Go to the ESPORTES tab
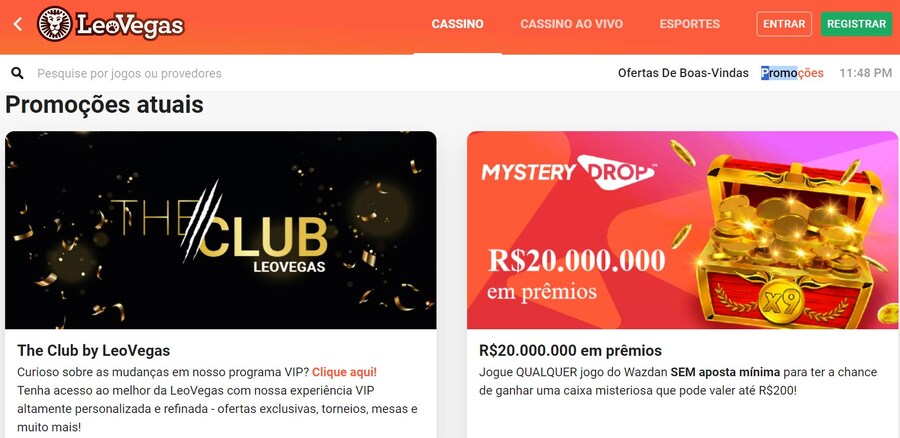 click(x=689, y=24)
